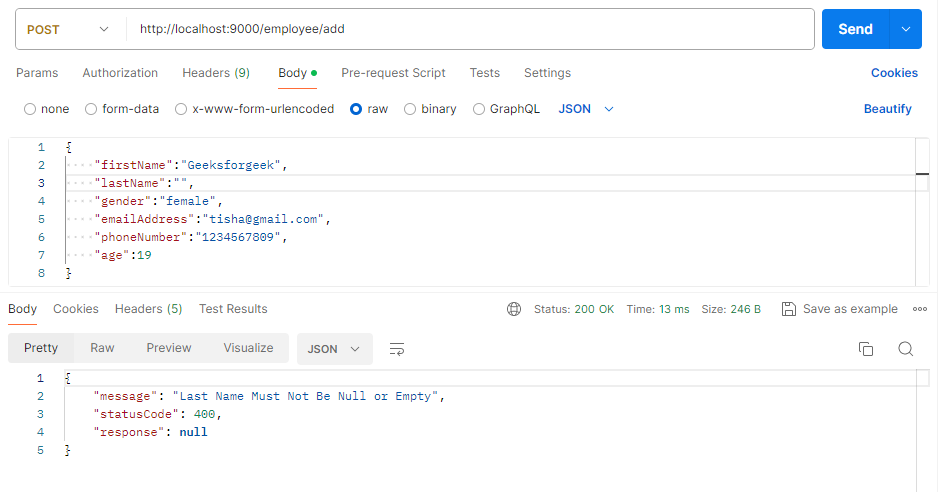Select the form-data radio button
The image size is (939, 492).
pyautogui.click(x=92, y=109)
